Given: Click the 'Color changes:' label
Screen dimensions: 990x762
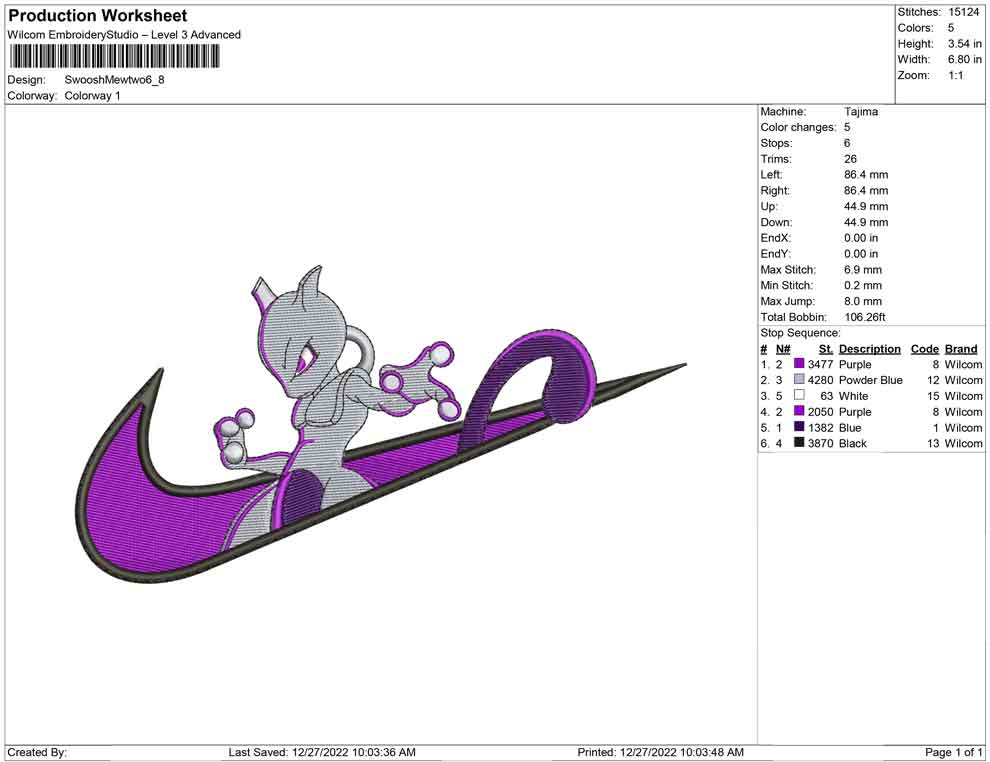Looking at the screenshot, I should (x=798, y=127).
